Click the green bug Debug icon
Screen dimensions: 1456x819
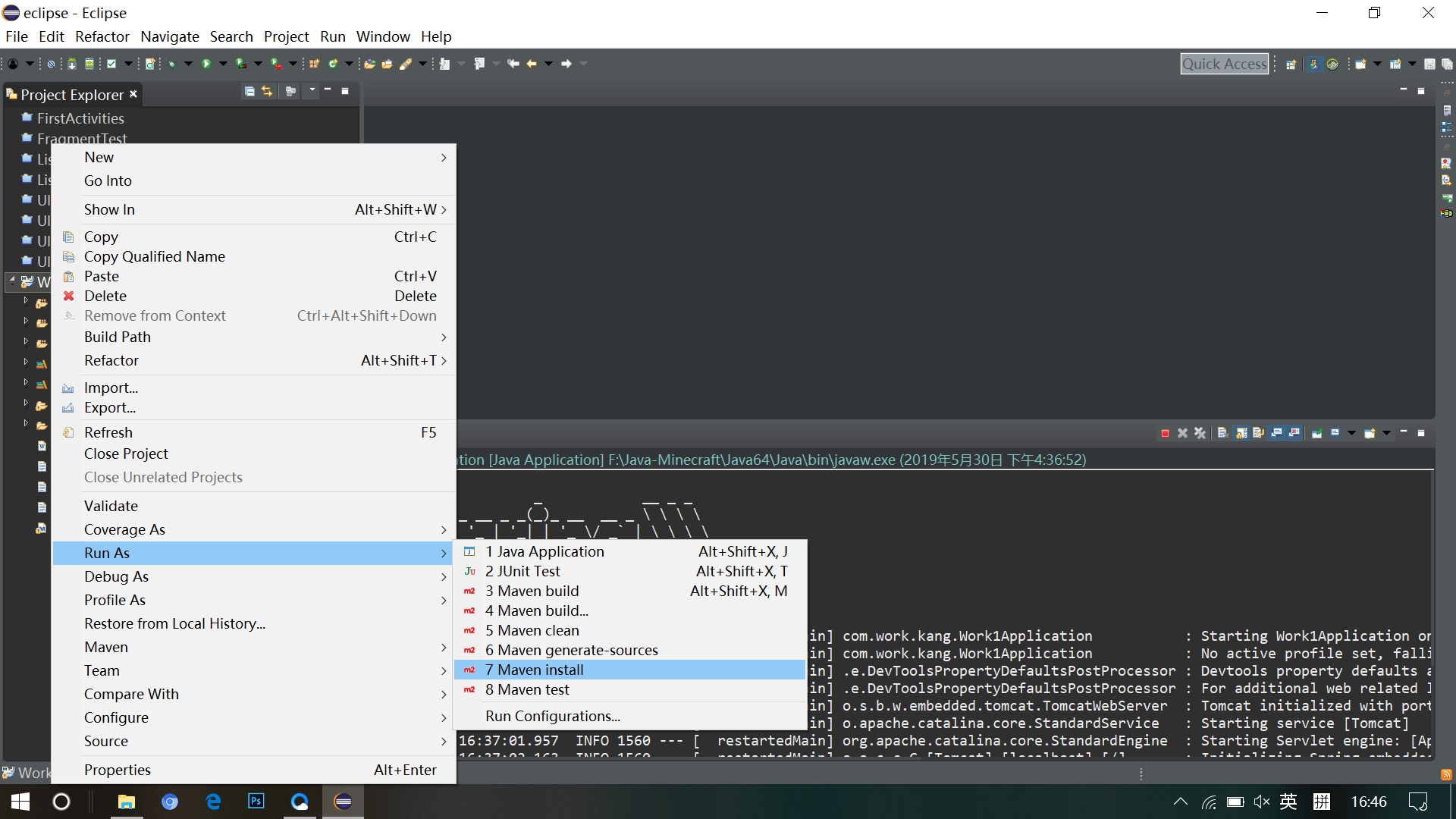pyautogui.click(x=173, y=64)
